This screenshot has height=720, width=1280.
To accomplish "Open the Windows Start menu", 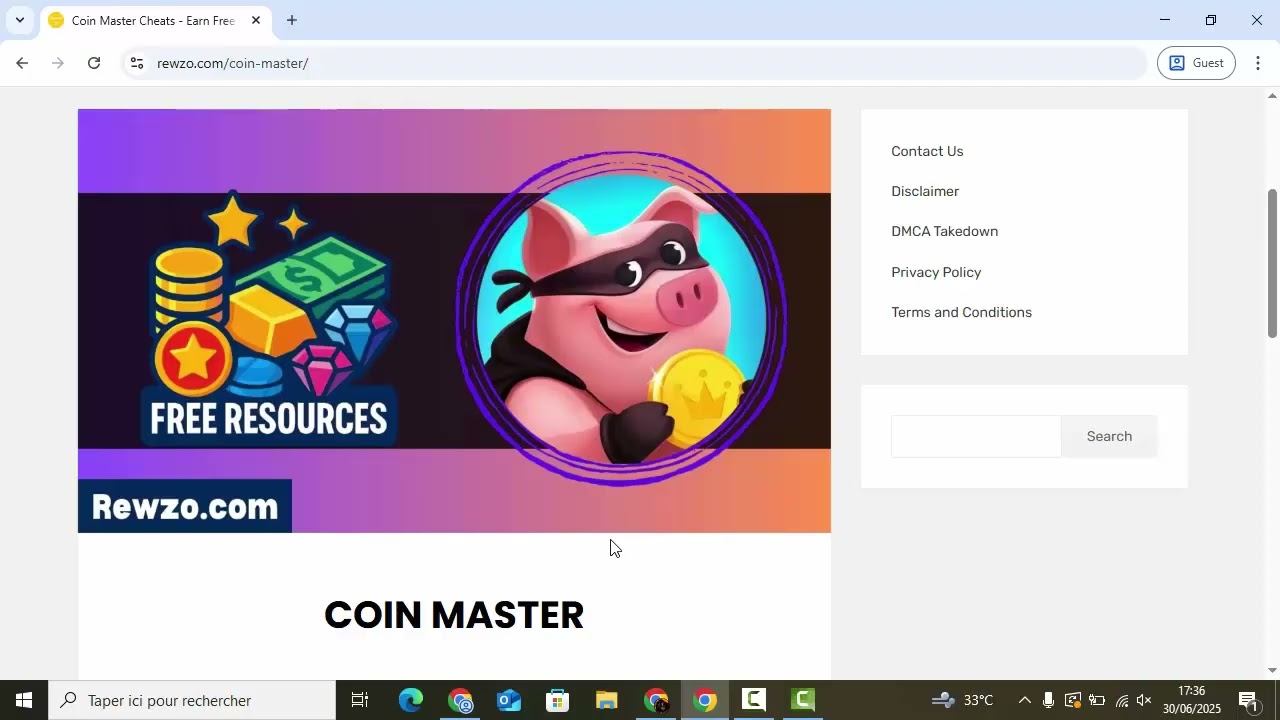I will pos(24,700).
